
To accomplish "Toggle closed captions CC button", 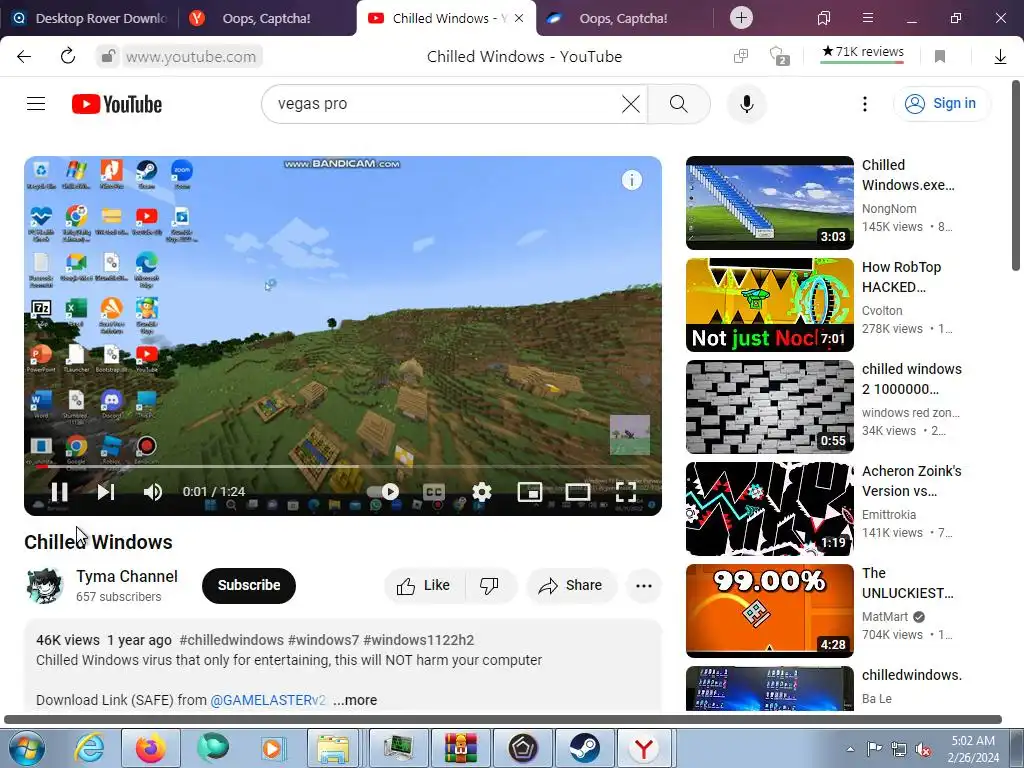I will tap(434, 491).
